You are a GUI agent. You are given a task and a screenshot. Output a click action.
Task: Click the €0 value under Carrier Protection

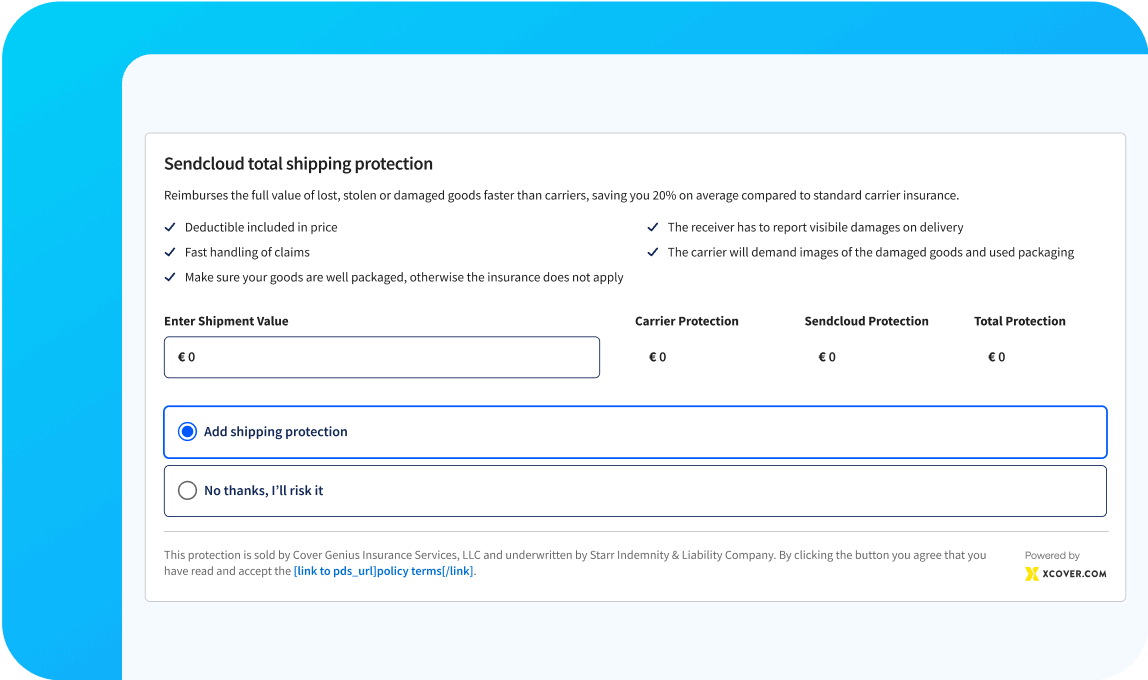[657, 356]
